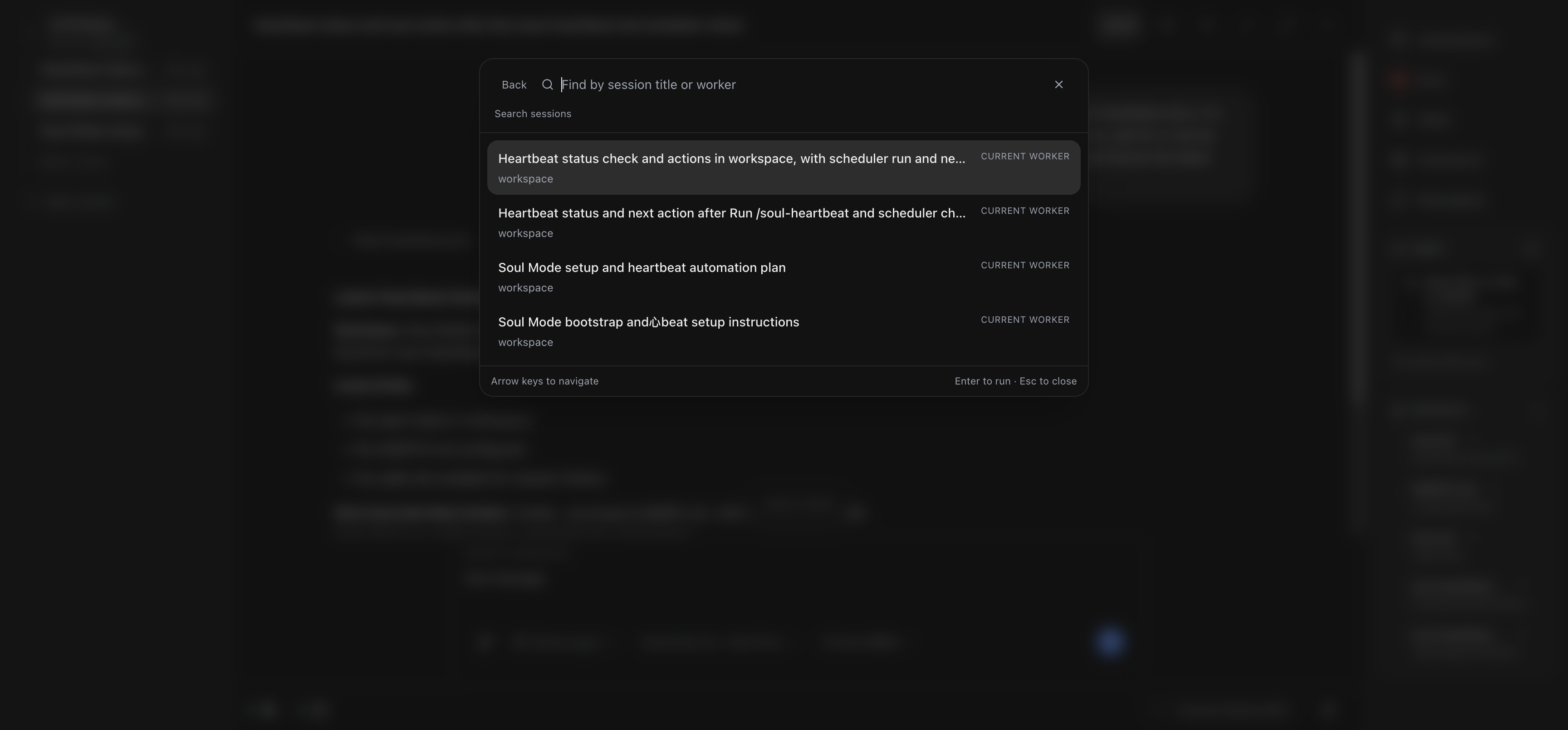Click workspace label under second Heartbeat session

[525, 233]
